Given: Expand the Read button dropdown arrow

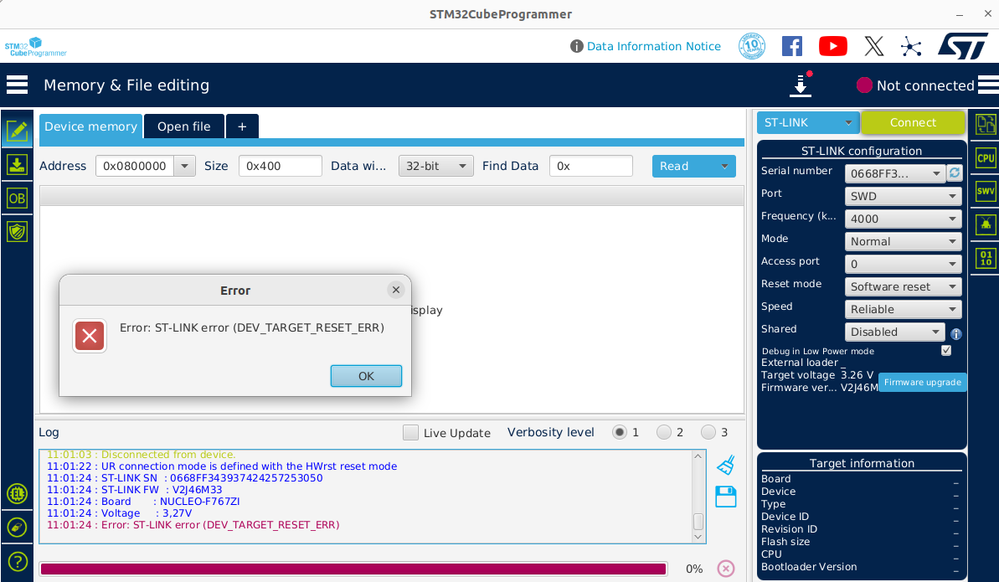Looking at the screenshot, I should pos(724,166).
